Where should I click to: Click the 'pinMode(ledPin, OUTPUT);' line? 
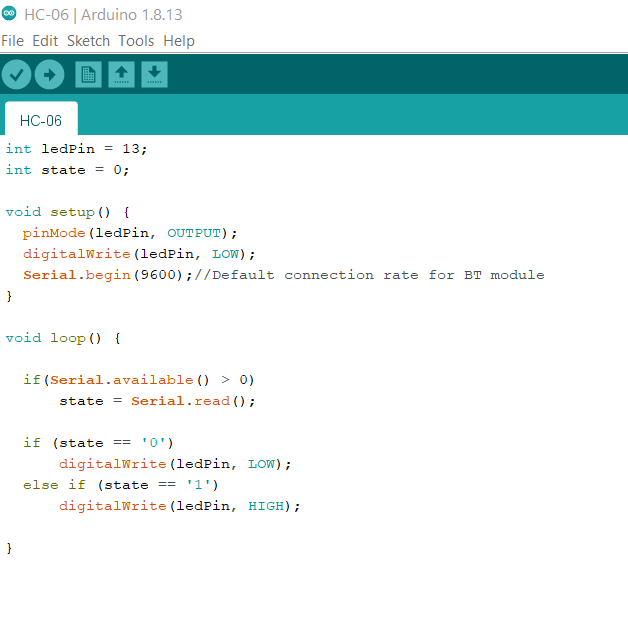tap(130, 233)
